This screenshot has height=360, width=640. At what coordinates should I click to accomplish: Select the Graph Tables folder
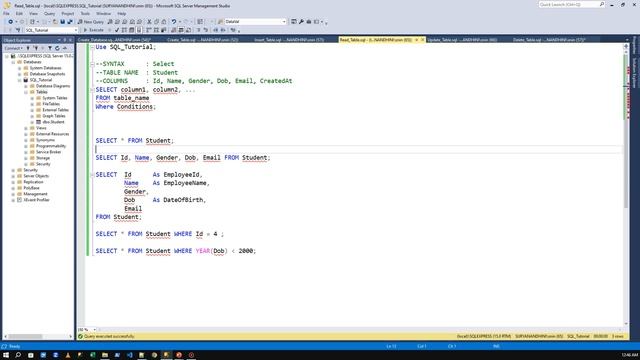tap(54, 116)
